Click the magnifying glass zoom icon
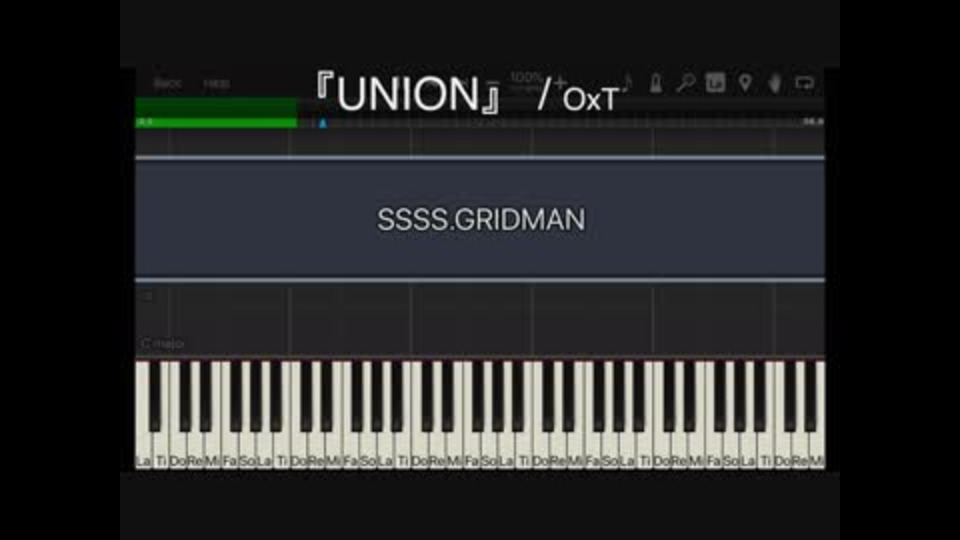 click(x=685, y=83)
